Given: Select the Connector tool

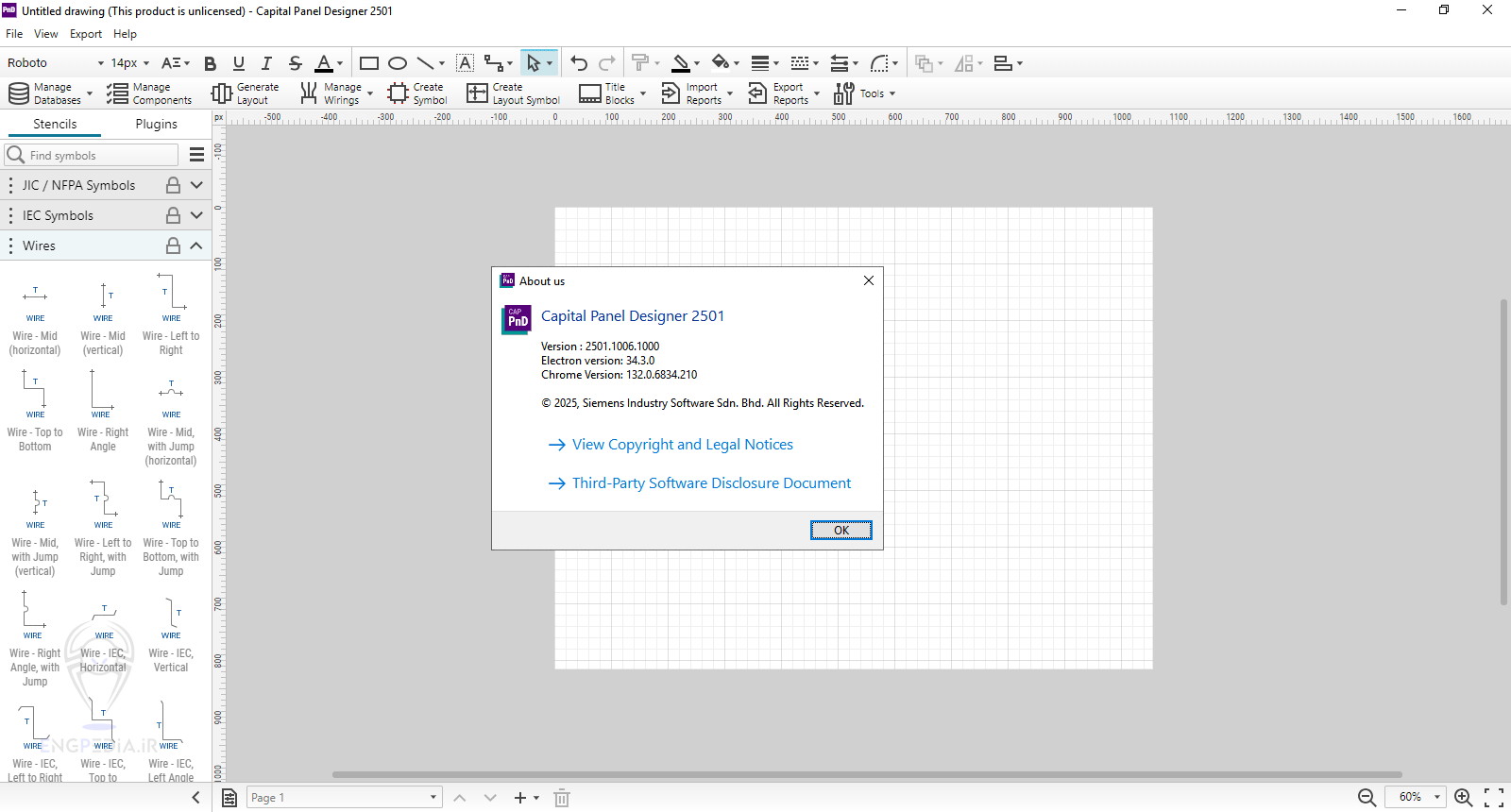Looking at the screenshot, I should 494,63.
